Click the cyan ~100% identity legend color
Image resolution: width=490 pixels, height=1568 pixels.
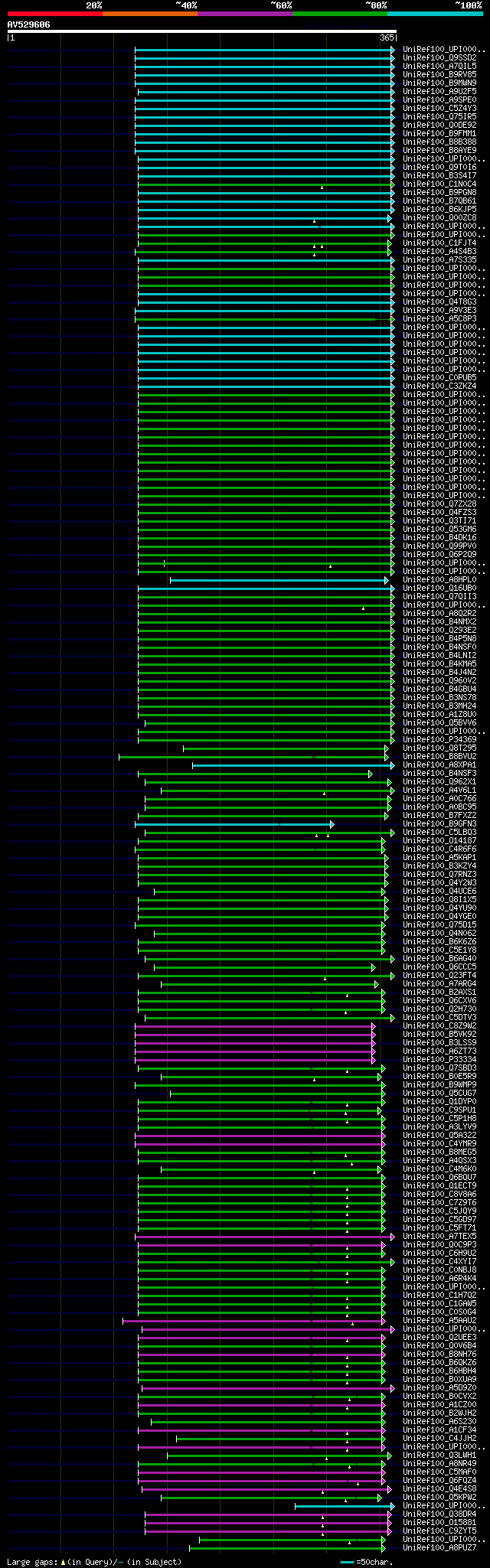(434, 14)
